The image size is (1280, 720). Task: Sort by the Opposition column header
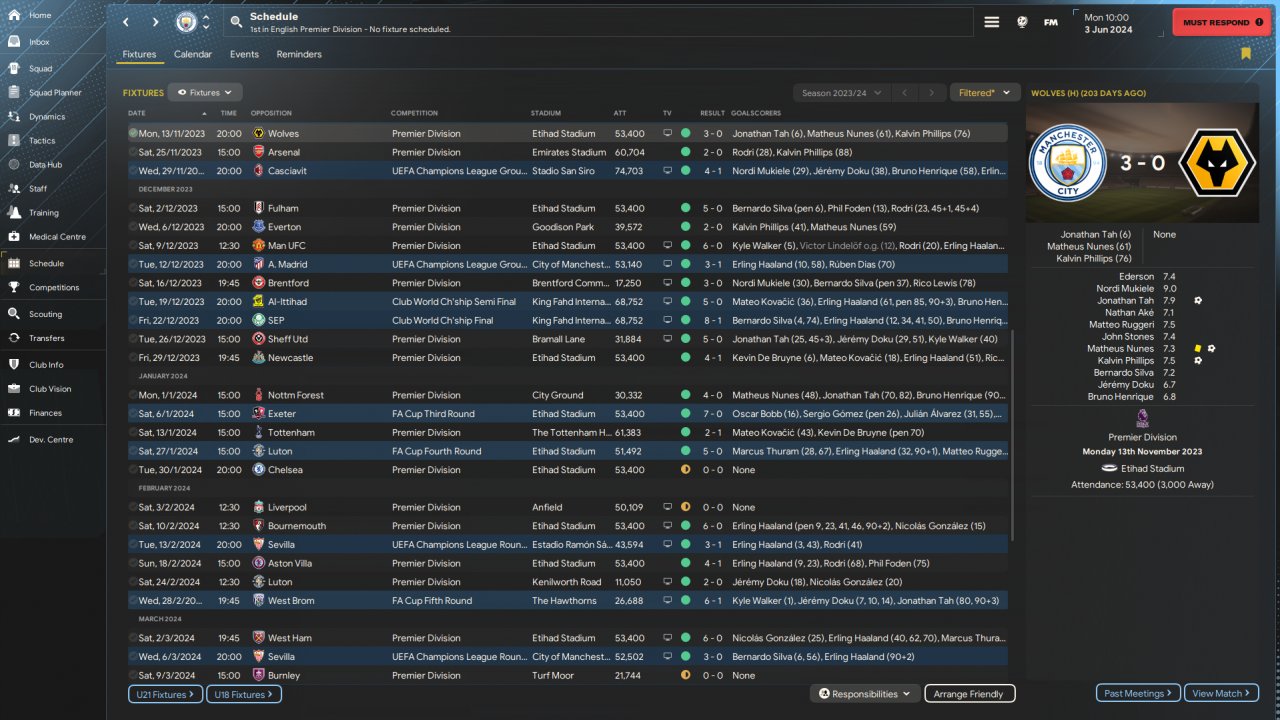pyautogui.click(x=271, y=113)
